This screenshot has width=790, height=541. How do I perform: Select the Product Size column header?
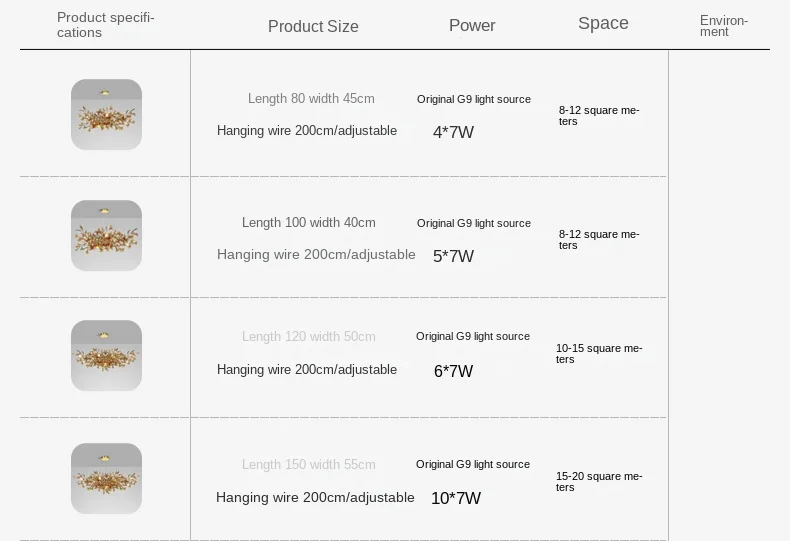pos(313,26)
